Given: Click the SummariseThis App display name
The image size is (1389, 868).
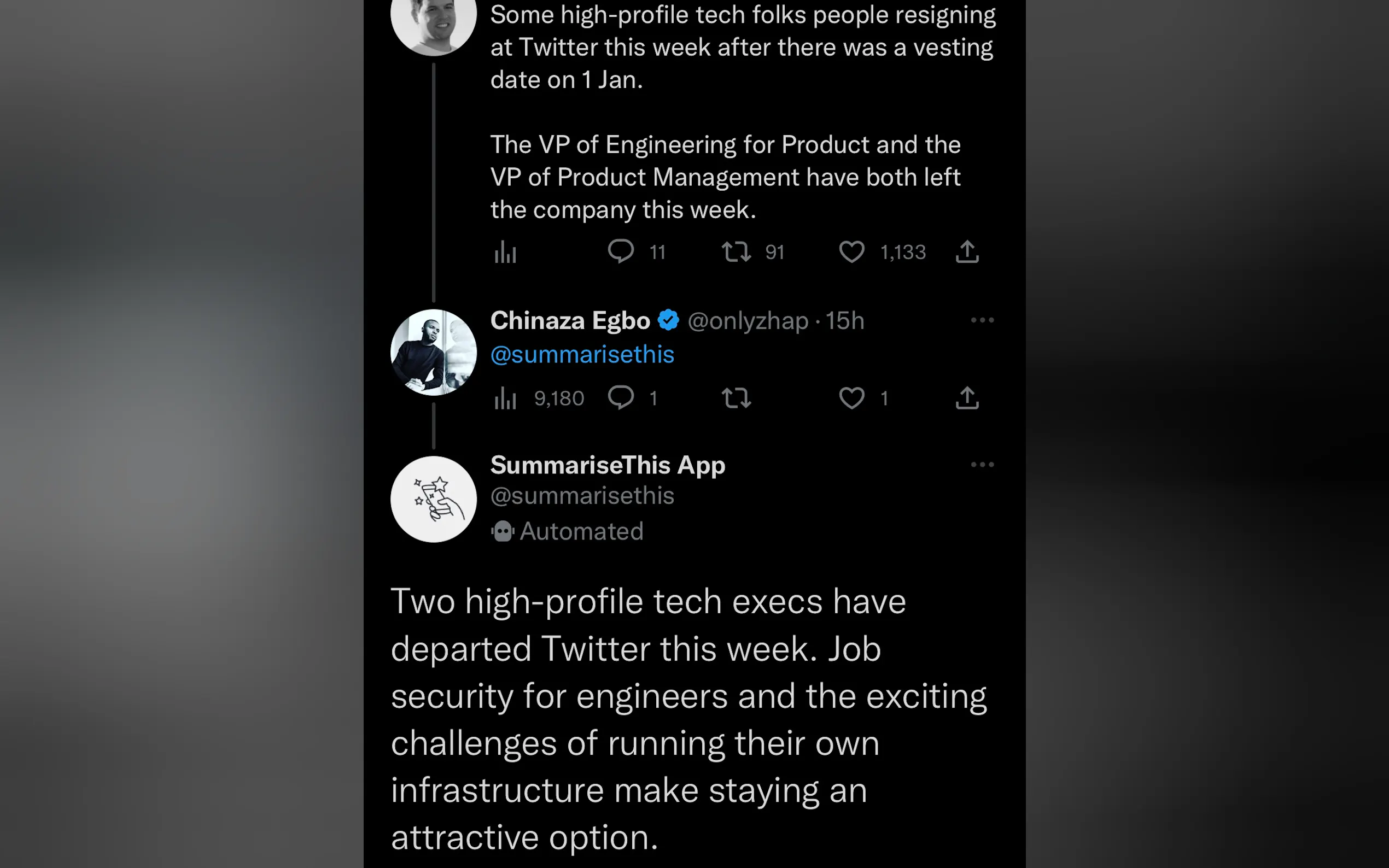Looking at the screenshot, I should tap(608, 465).
